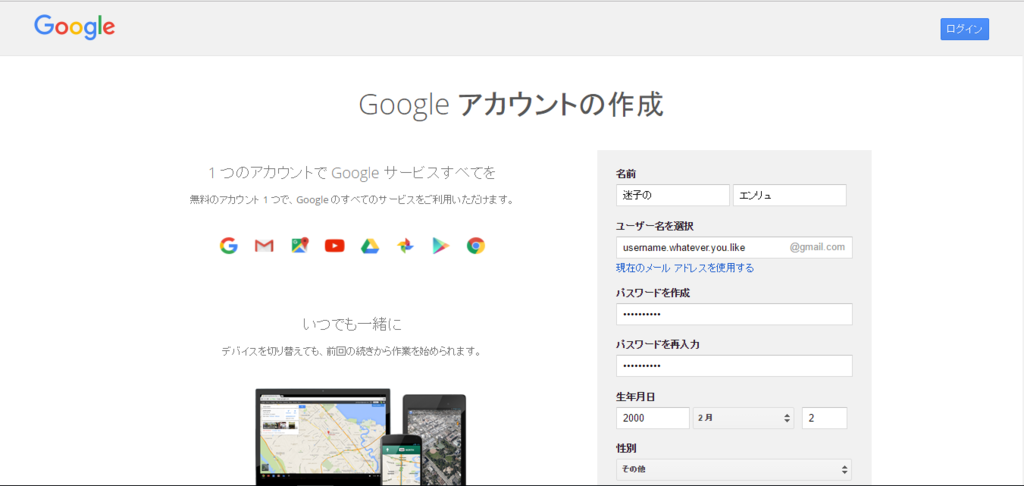Click the Google Maps icon
Viewport: 1024px width, 486px height.
pyautogui.click(x=300, y=246)
